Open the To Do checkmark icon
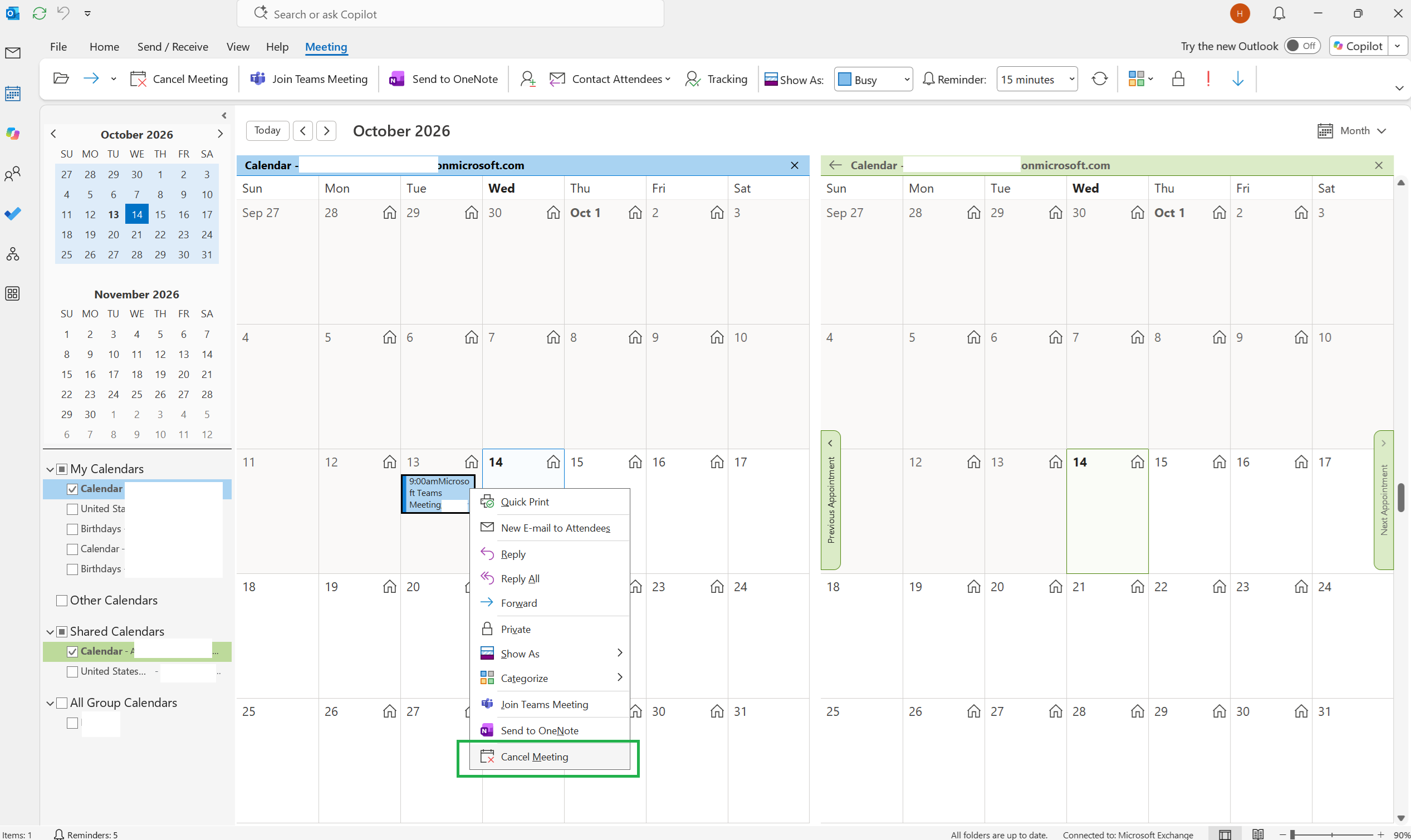Viewport: 1411px width, 840px height. (x=12, y=213)
